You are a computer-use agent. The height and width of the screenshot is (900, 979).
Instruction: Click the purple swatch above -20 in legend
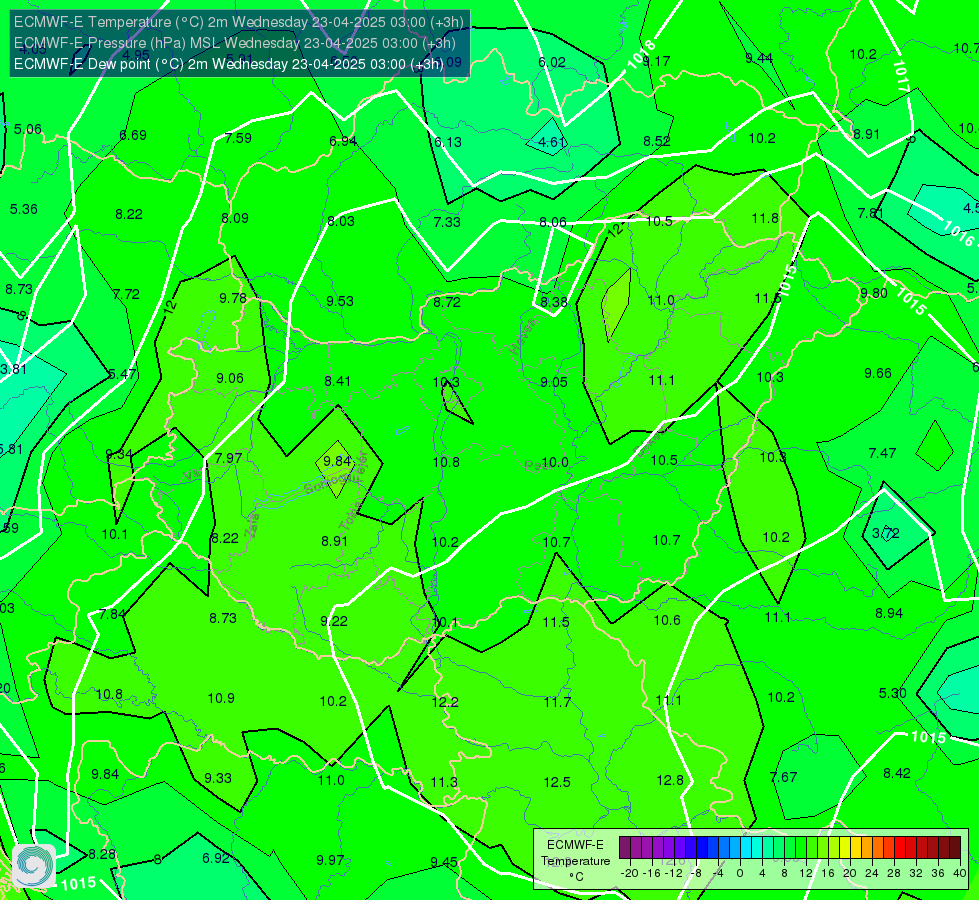624,848
